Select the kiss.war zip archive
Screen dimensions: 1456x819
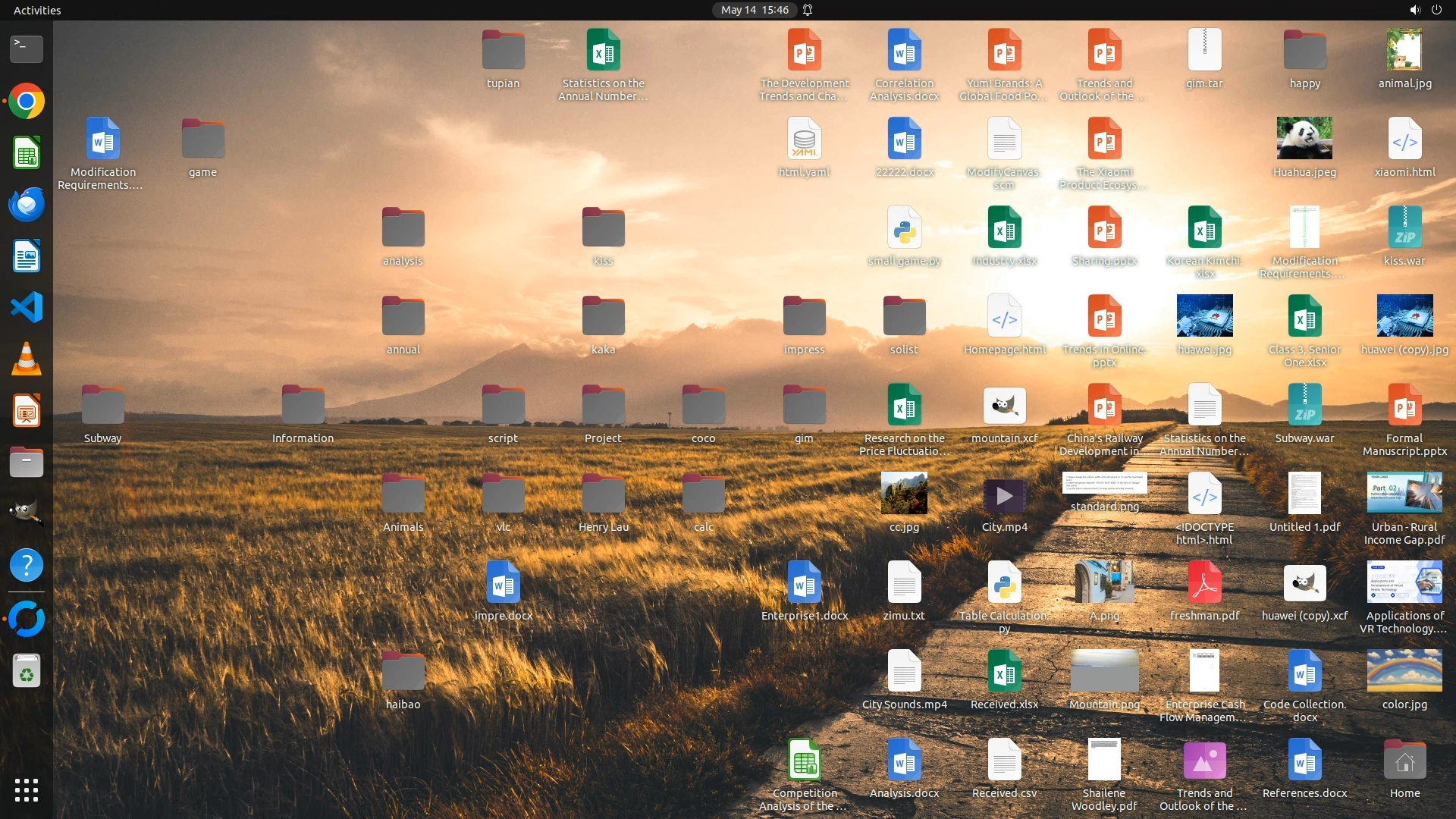[x=1404, y=227]
